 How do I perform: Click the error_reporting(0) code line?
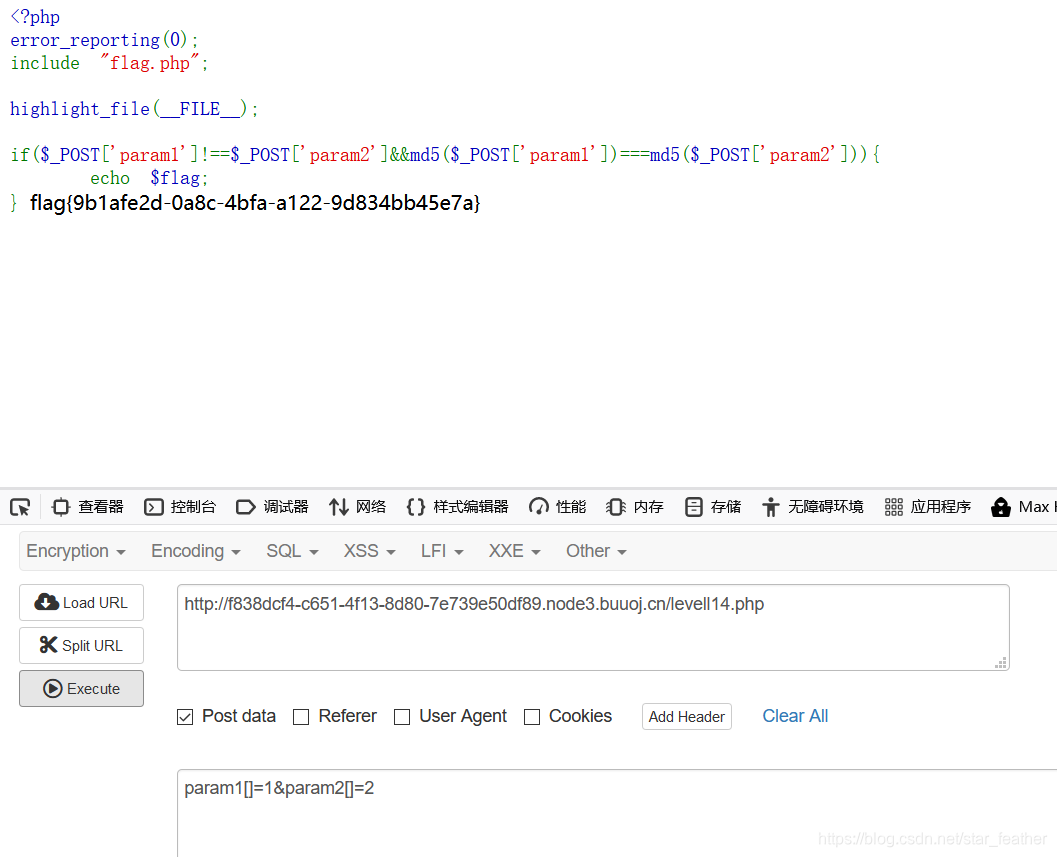pos(104,40)
